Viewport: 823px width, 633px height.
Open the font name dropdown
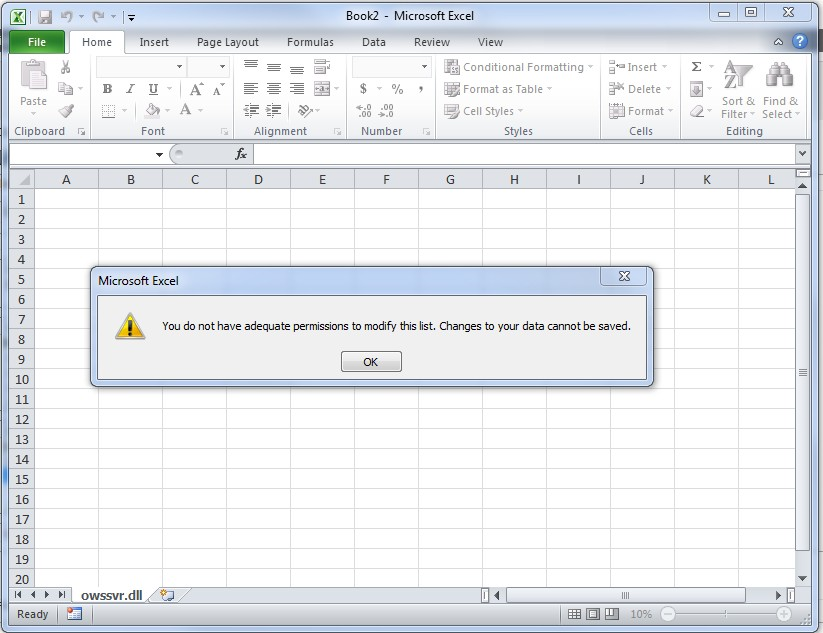click(x=180, y=67)
